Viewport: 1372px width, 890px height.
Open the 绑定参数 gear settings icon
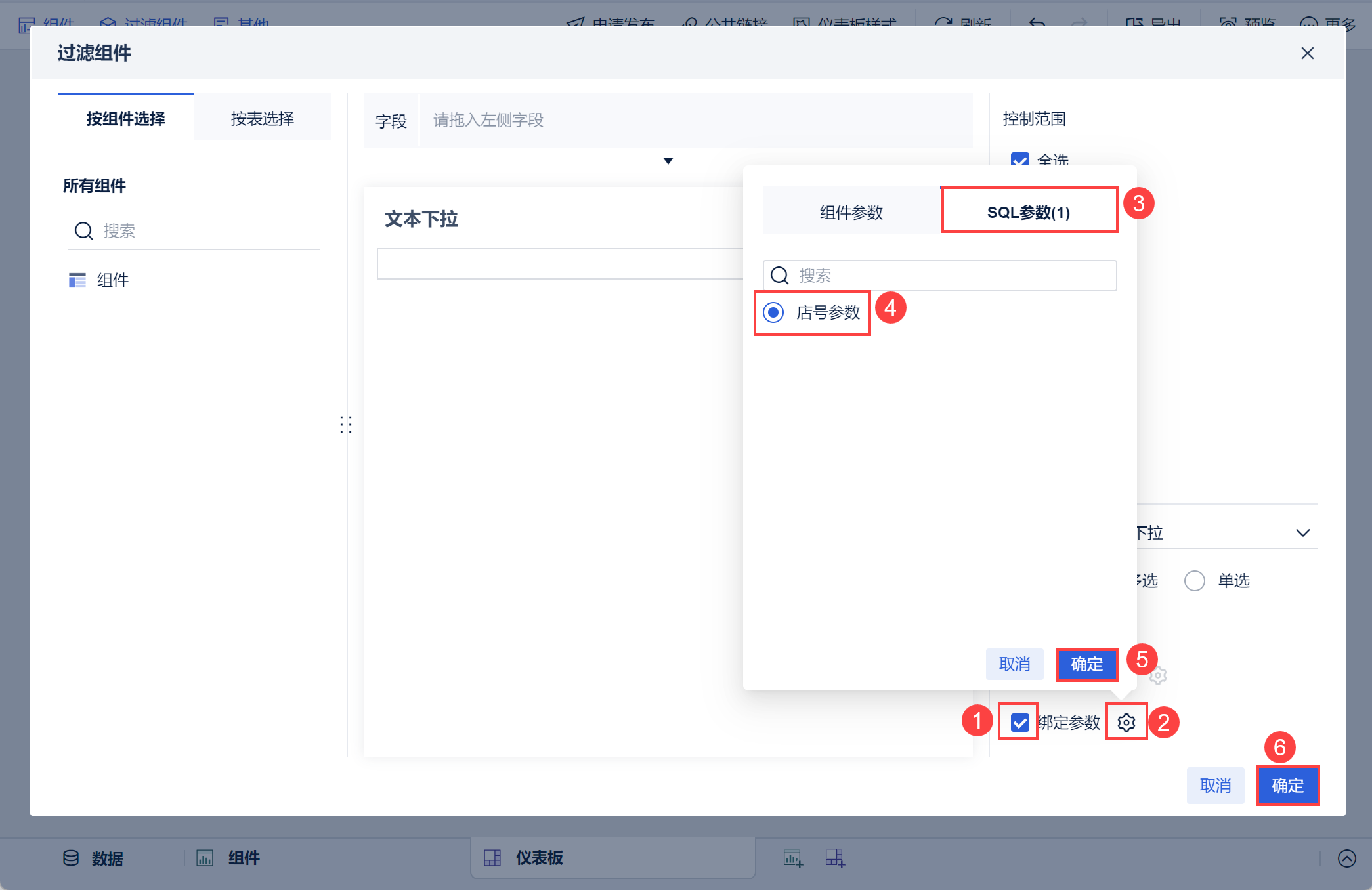(1126, 723)
